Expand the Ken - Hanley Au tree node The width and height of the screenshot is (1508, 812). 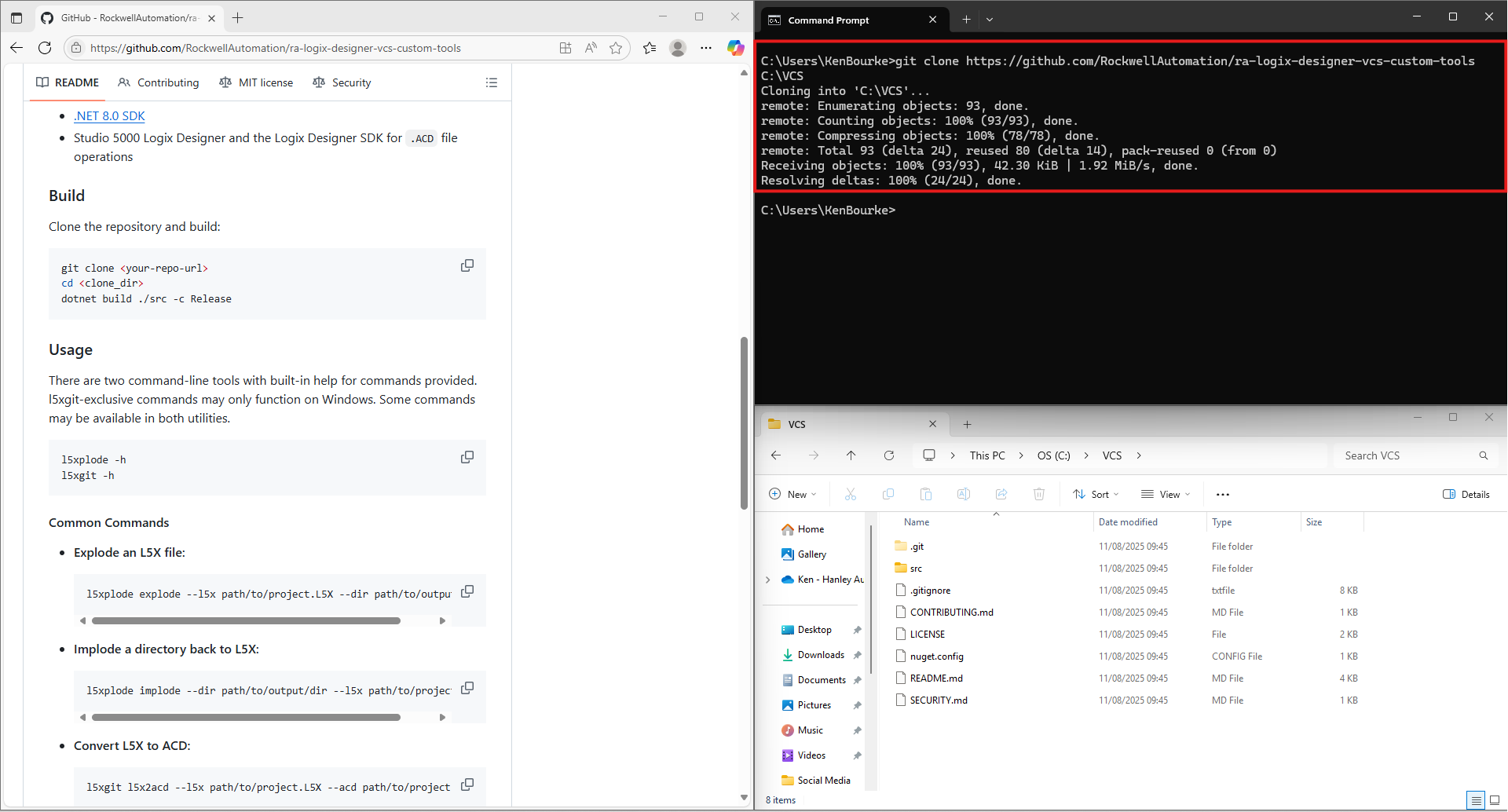pyautogui.click(x=767, y=580)
